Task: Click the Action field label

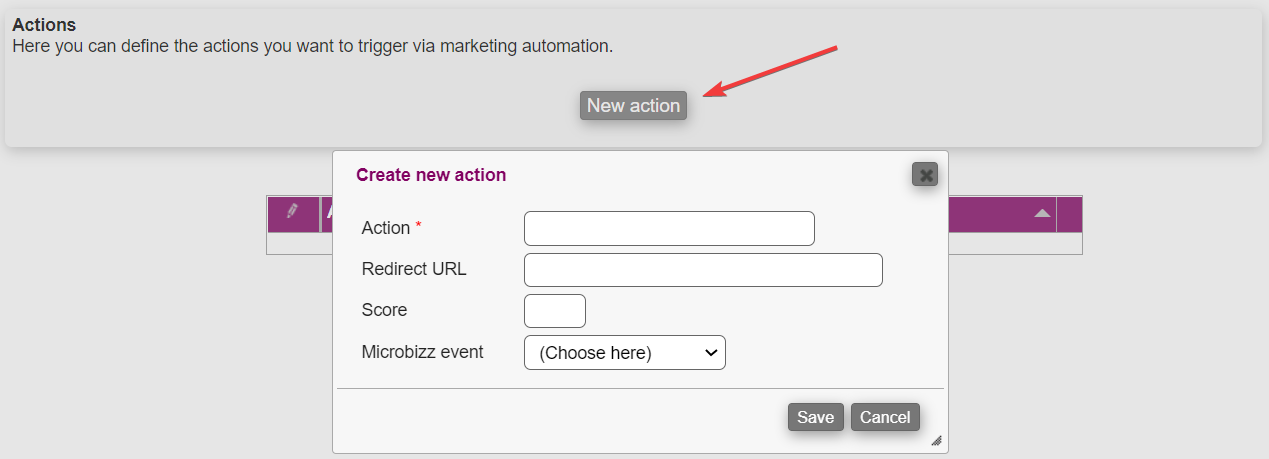Action: pos(386,228)
